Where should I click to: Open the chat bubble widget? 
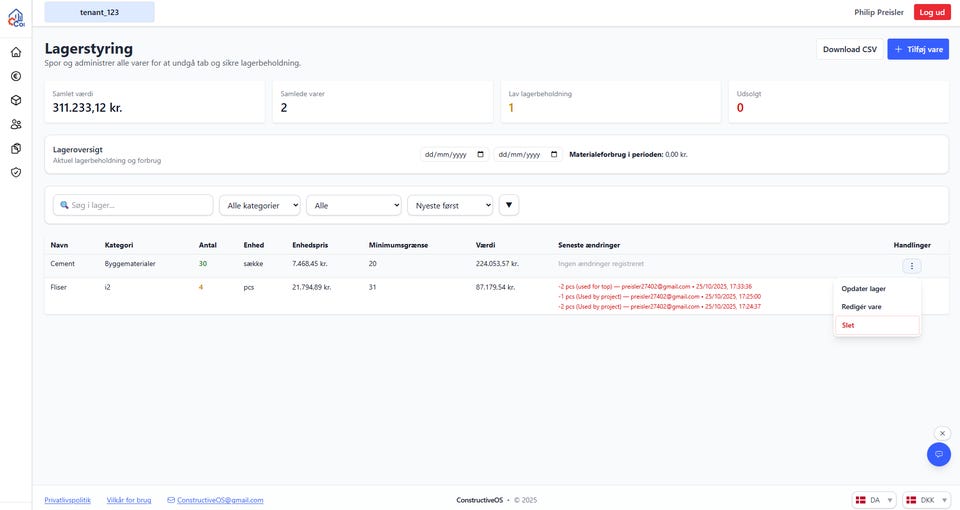pos(938,454)
